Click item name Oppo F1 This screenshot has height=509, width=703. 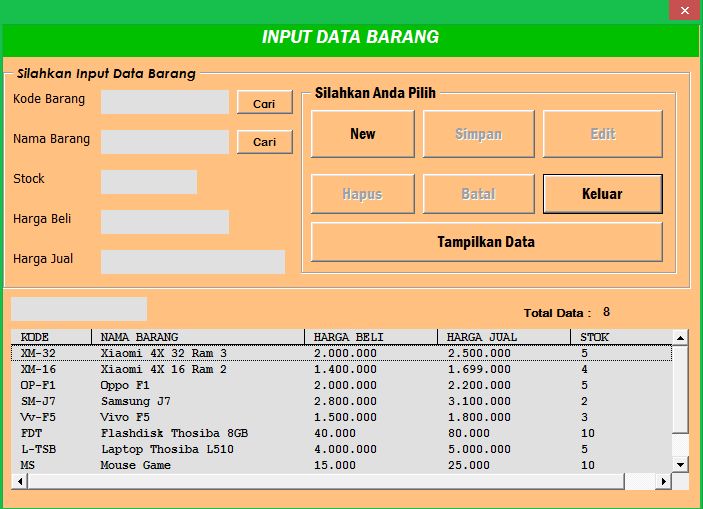125,385
